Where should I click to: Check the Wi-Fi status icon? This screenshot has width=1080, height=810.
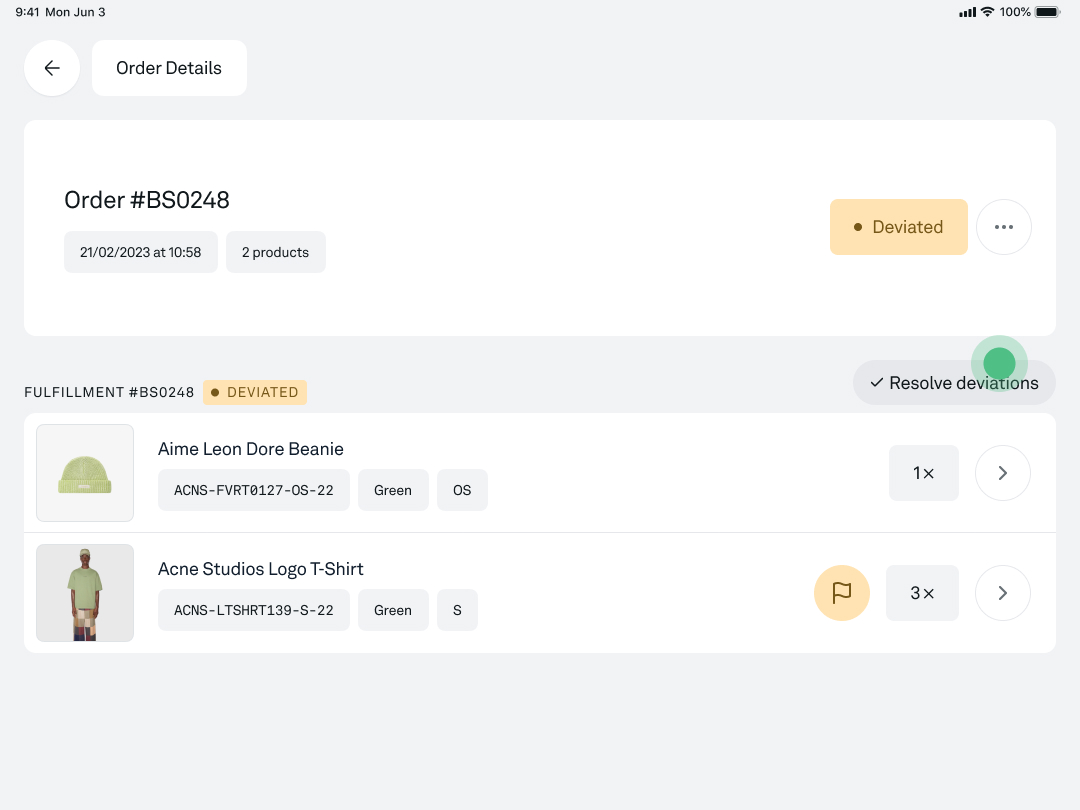pyautogui.click(x=987, y=12)
